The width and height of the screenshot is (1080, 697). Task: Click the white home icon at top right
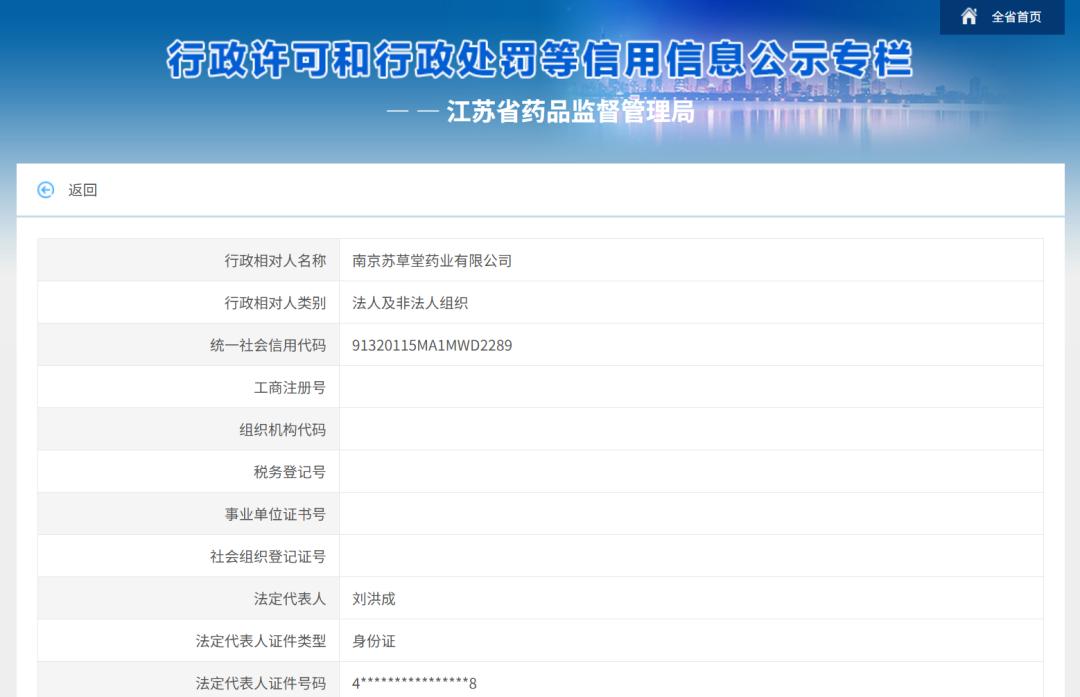click(x=966, y=16)
